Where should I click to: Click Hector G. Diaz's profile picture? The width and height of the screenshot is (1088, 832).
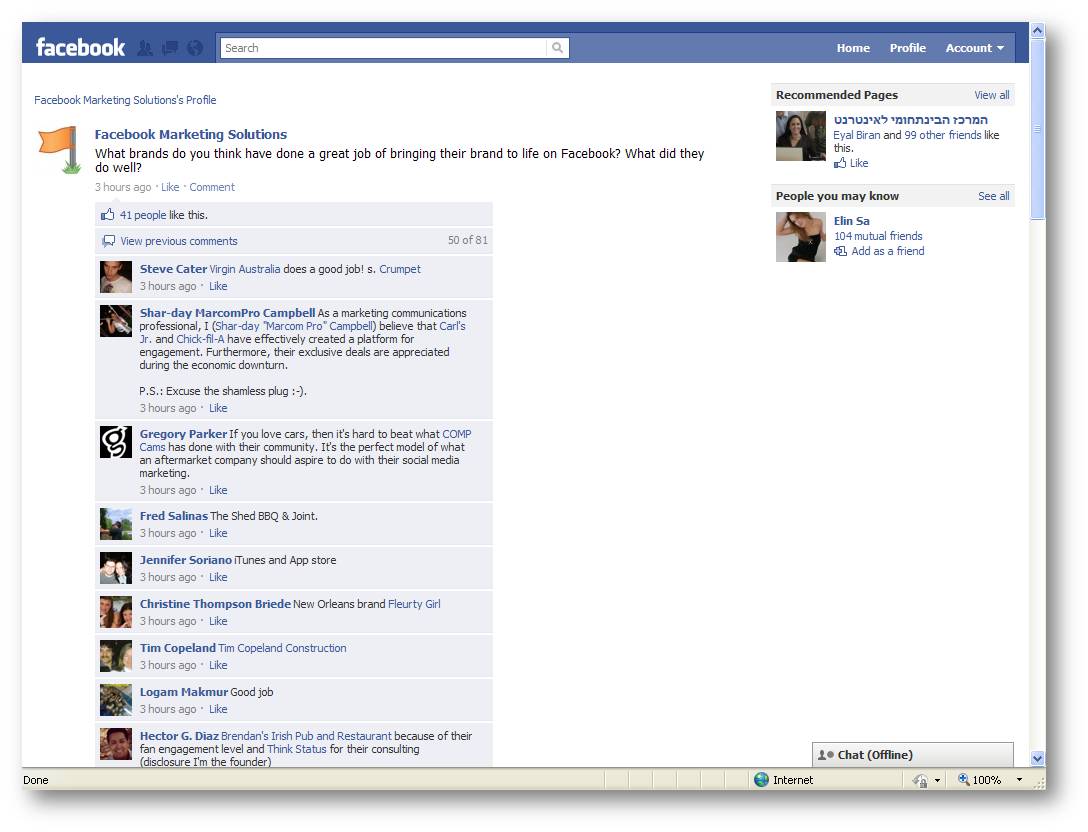(x=116, y=744)
